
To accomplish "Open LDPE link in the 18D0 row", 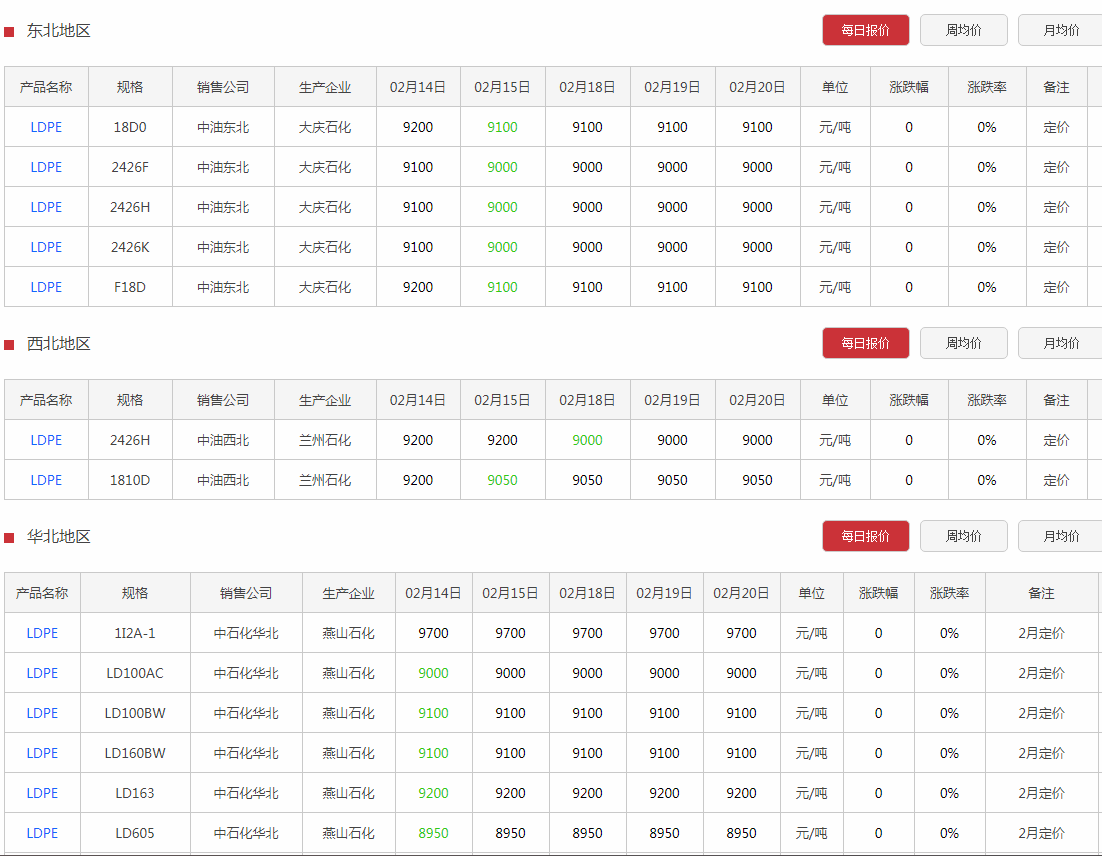I will click(46, 127).
